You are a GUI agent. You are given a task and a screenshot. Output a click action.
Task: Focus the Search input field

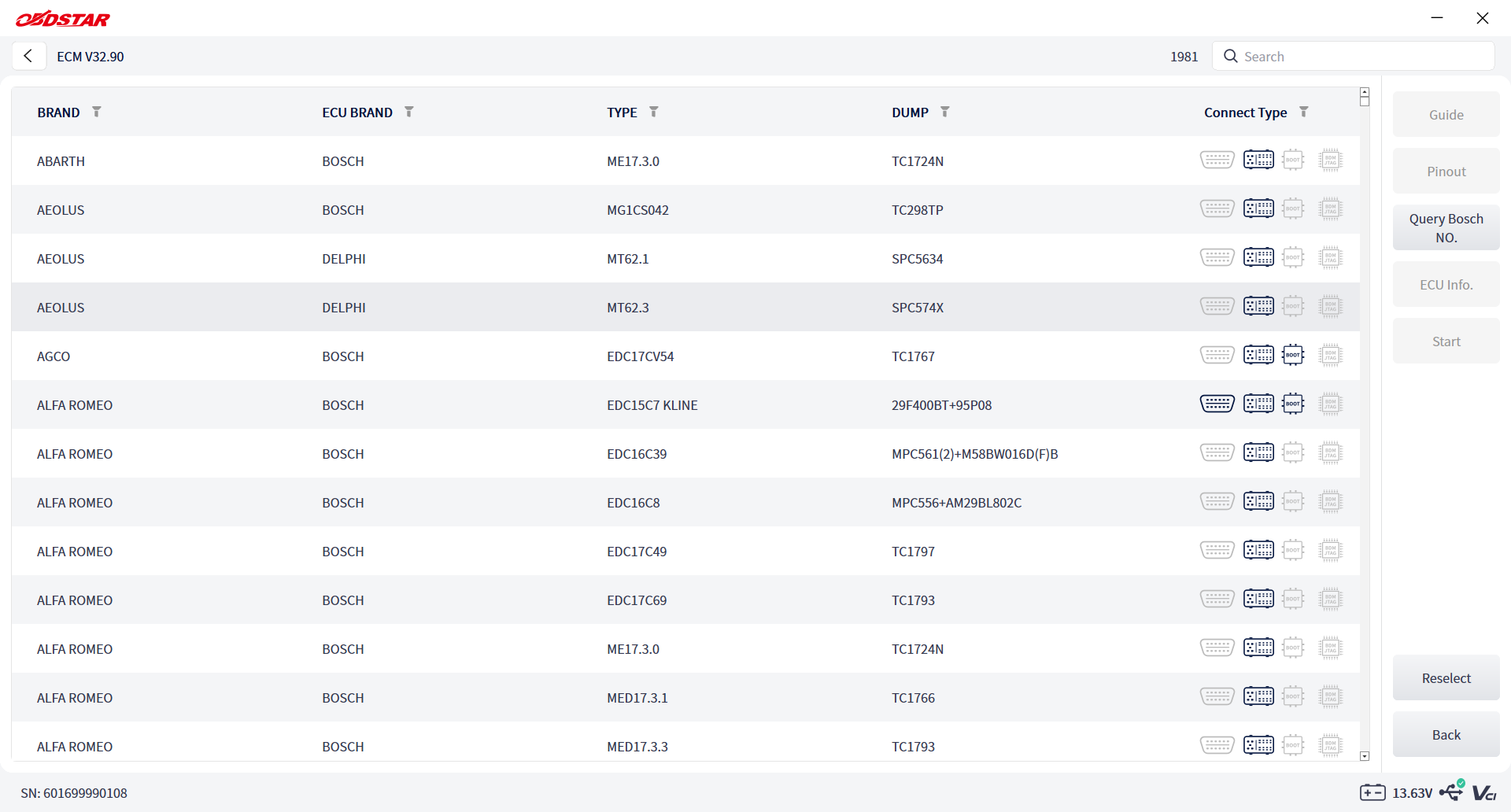pyautogui.click(x=1354, y=57)
